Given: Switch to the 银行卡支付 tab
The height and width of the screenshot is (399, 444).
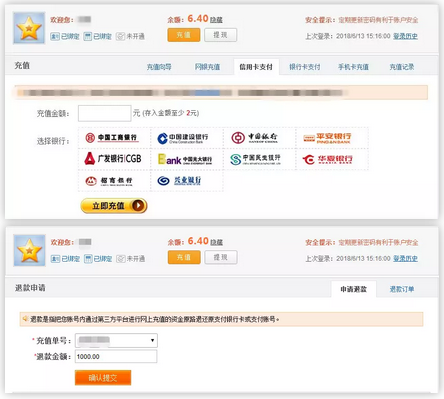Looking at the screenshot, I should click(305, 67).
